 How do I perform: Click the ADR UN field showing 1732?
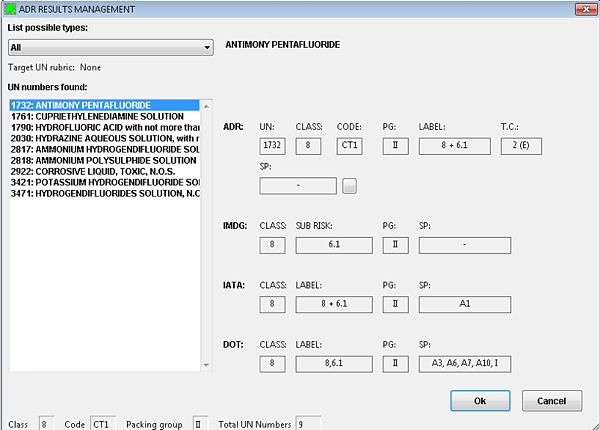tap(272, 146)
